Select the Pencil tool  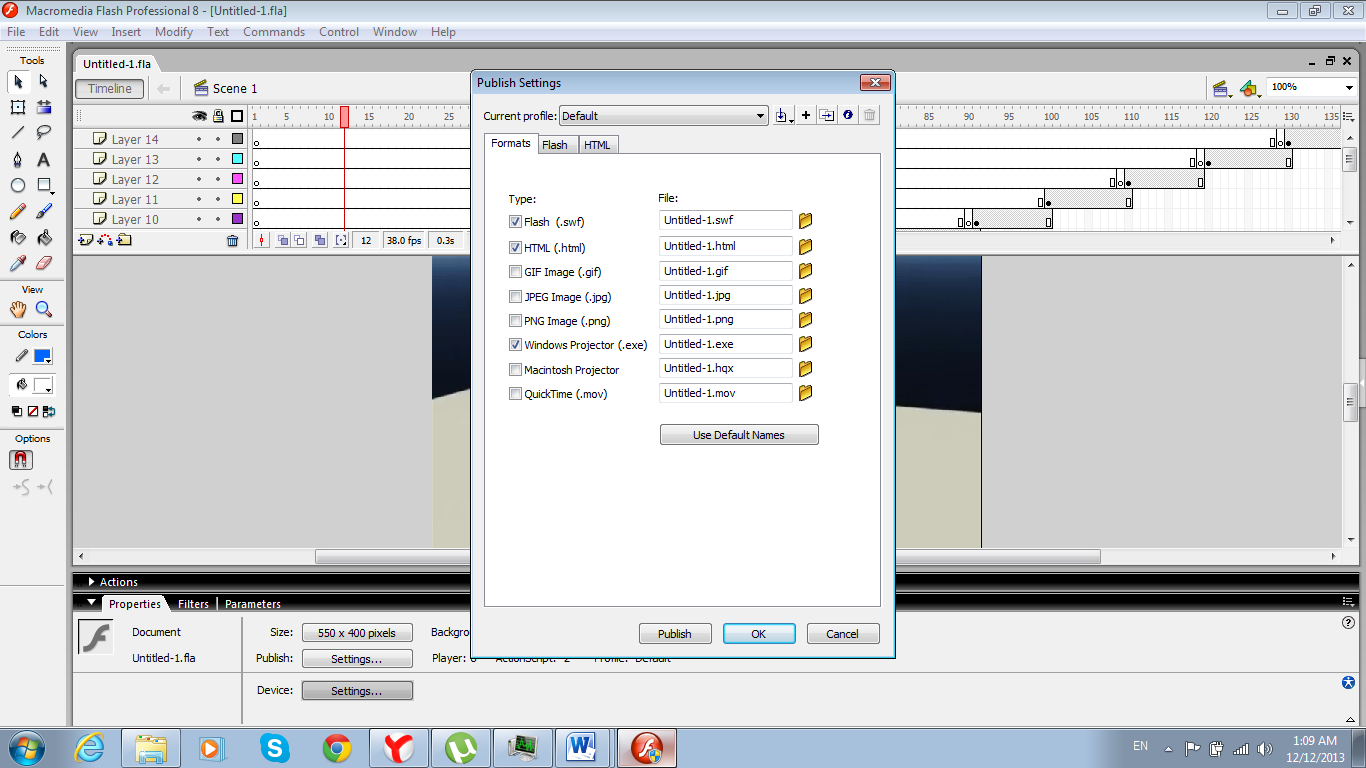pyautogui.click(x=18, y=211)
